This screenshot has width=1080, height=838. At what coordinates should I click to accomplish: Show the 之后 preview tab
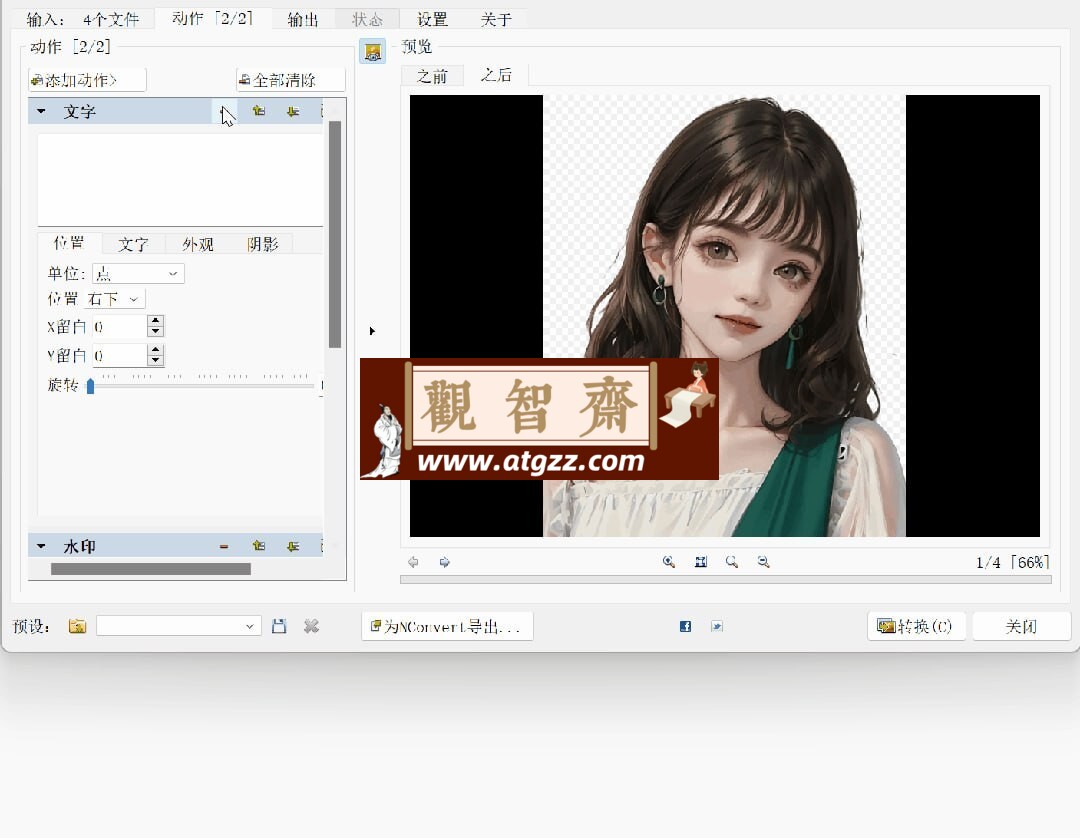[496, 75]
